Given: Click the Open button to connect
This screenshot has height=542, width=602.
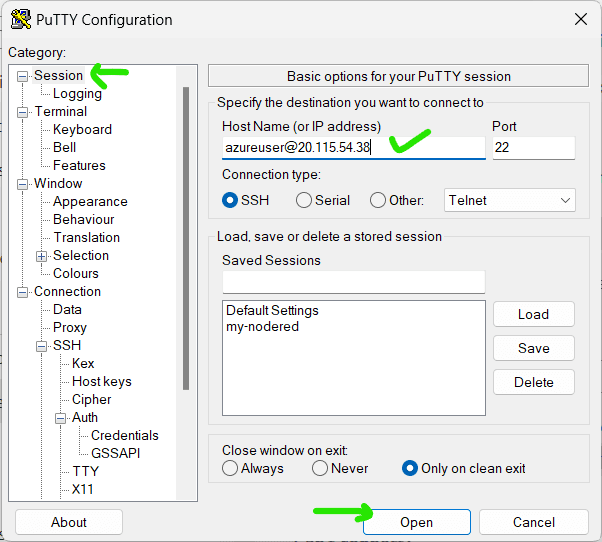Looking at the screenshot, I should pos(417,522).
